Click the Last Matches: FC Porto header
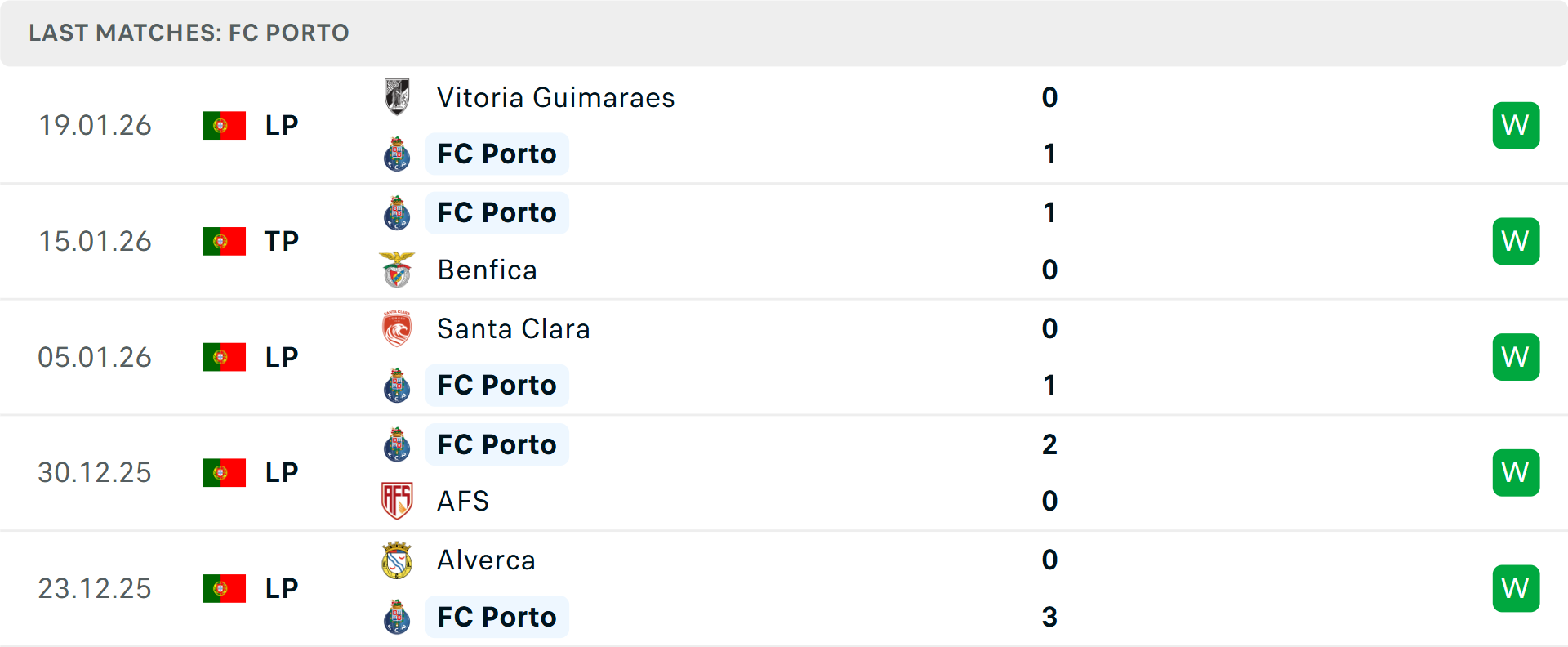 189,33
